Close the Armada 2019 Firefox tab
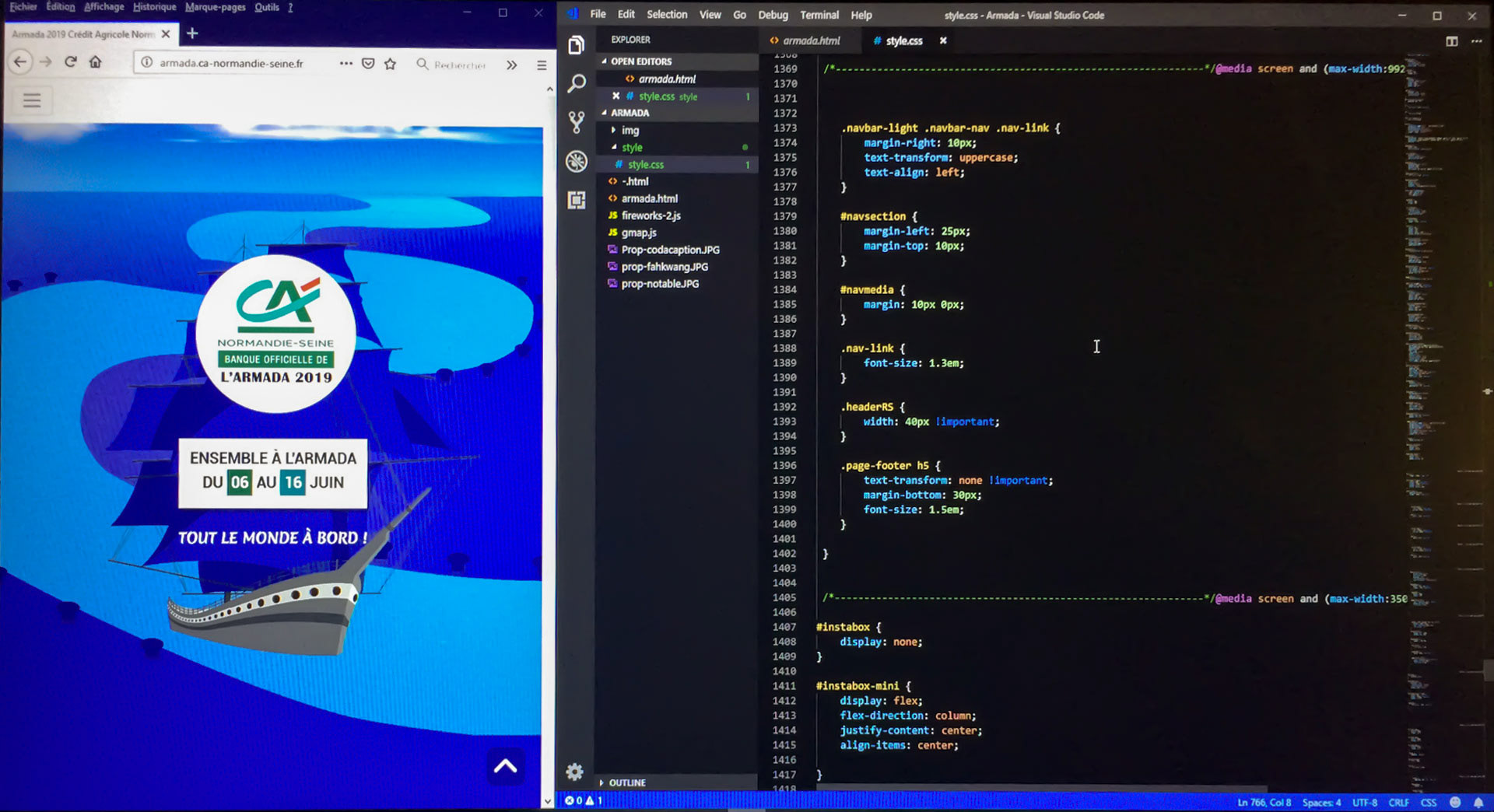The height and width of the screenshot is (812, 1494). (x=165, y=34)
